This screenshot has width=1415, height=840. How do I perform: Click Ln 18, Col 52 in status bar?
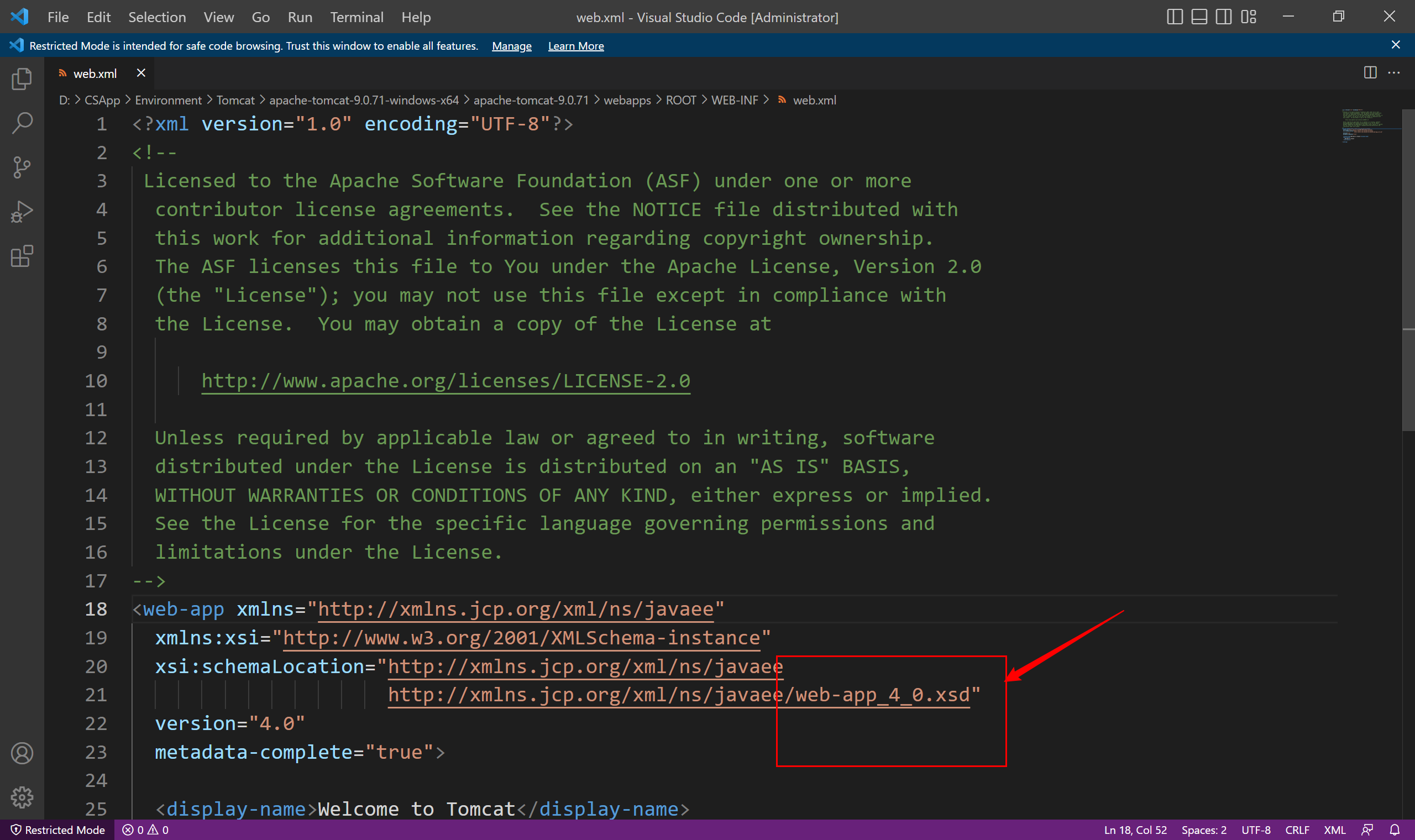click(x=1135, y=830)
